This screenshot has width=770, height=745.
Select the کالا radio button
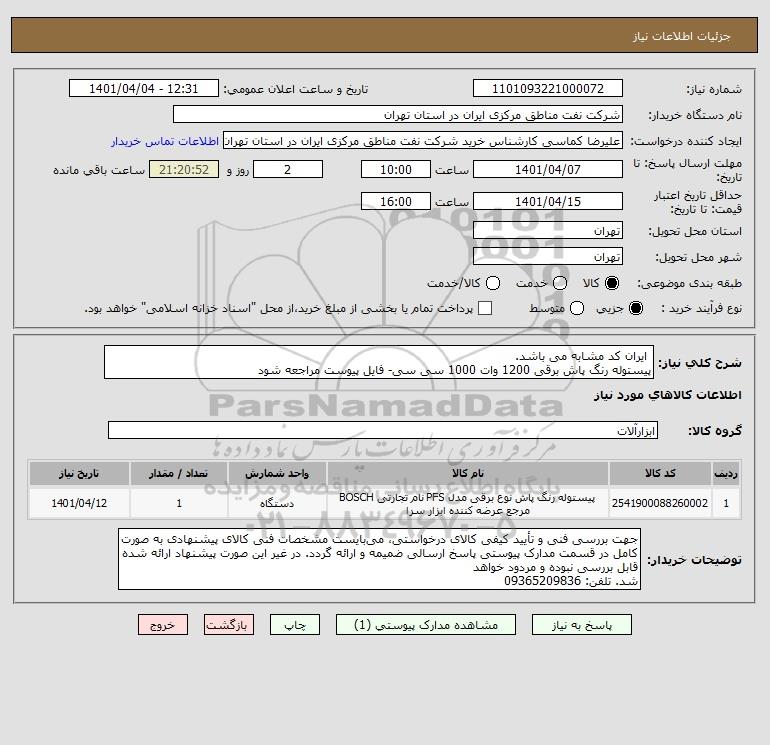(612, 283)
